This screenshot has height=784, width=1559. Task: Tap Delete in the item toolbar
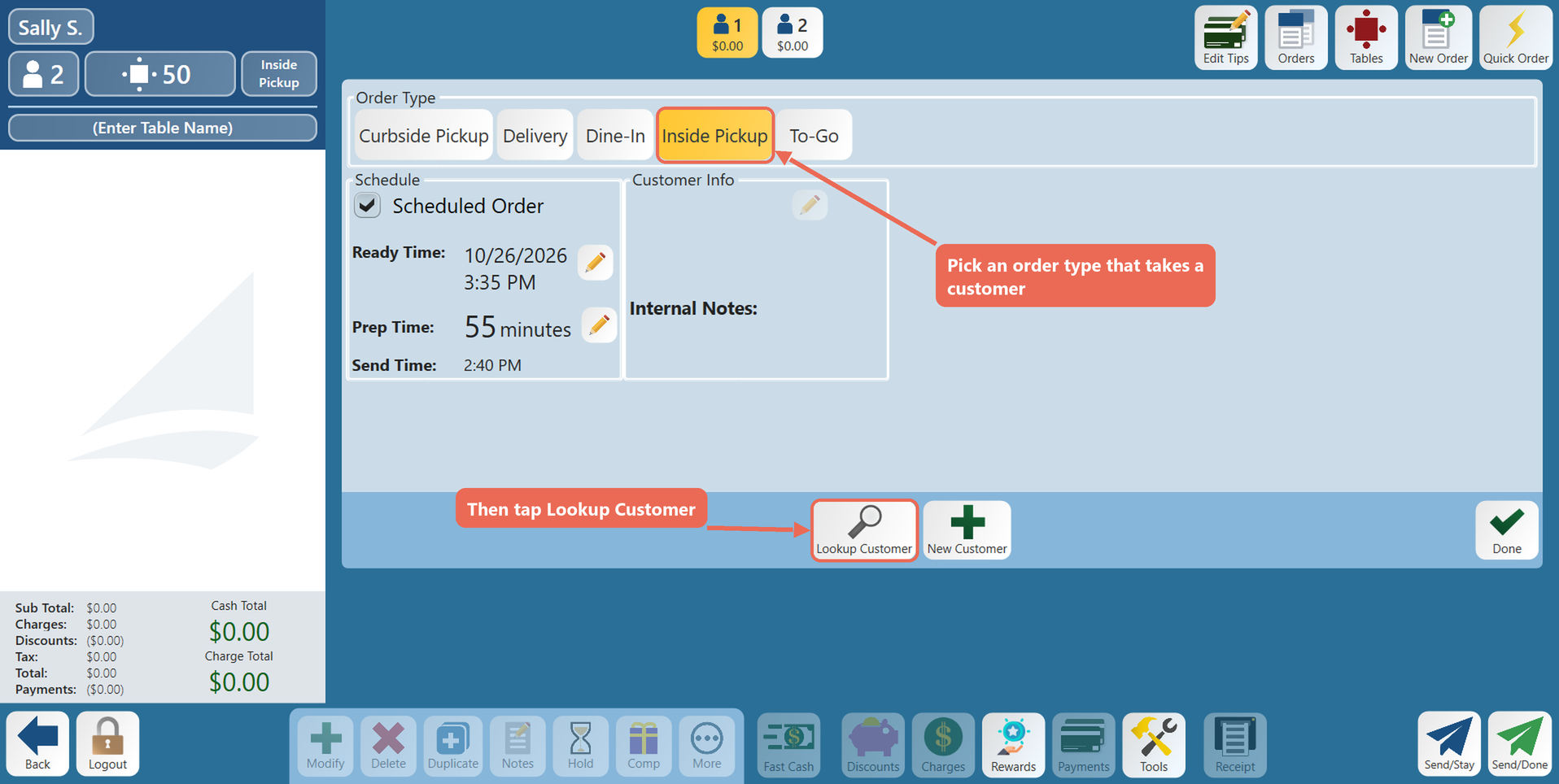coord(388,745)
